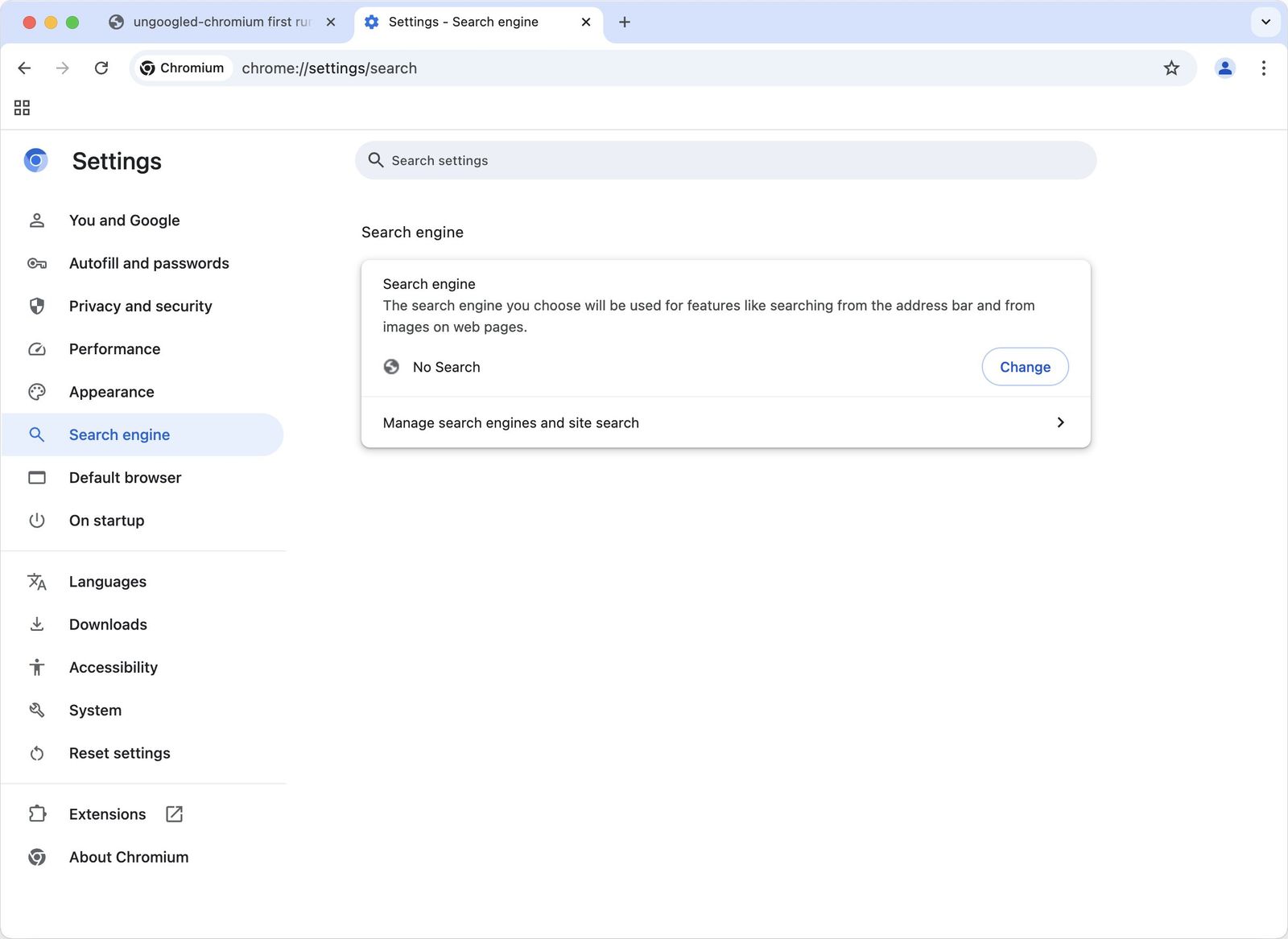Select Reset settings from the sidebar
Image resolution: width=1288 pixels, height=939 pixels.
point(119,753)
